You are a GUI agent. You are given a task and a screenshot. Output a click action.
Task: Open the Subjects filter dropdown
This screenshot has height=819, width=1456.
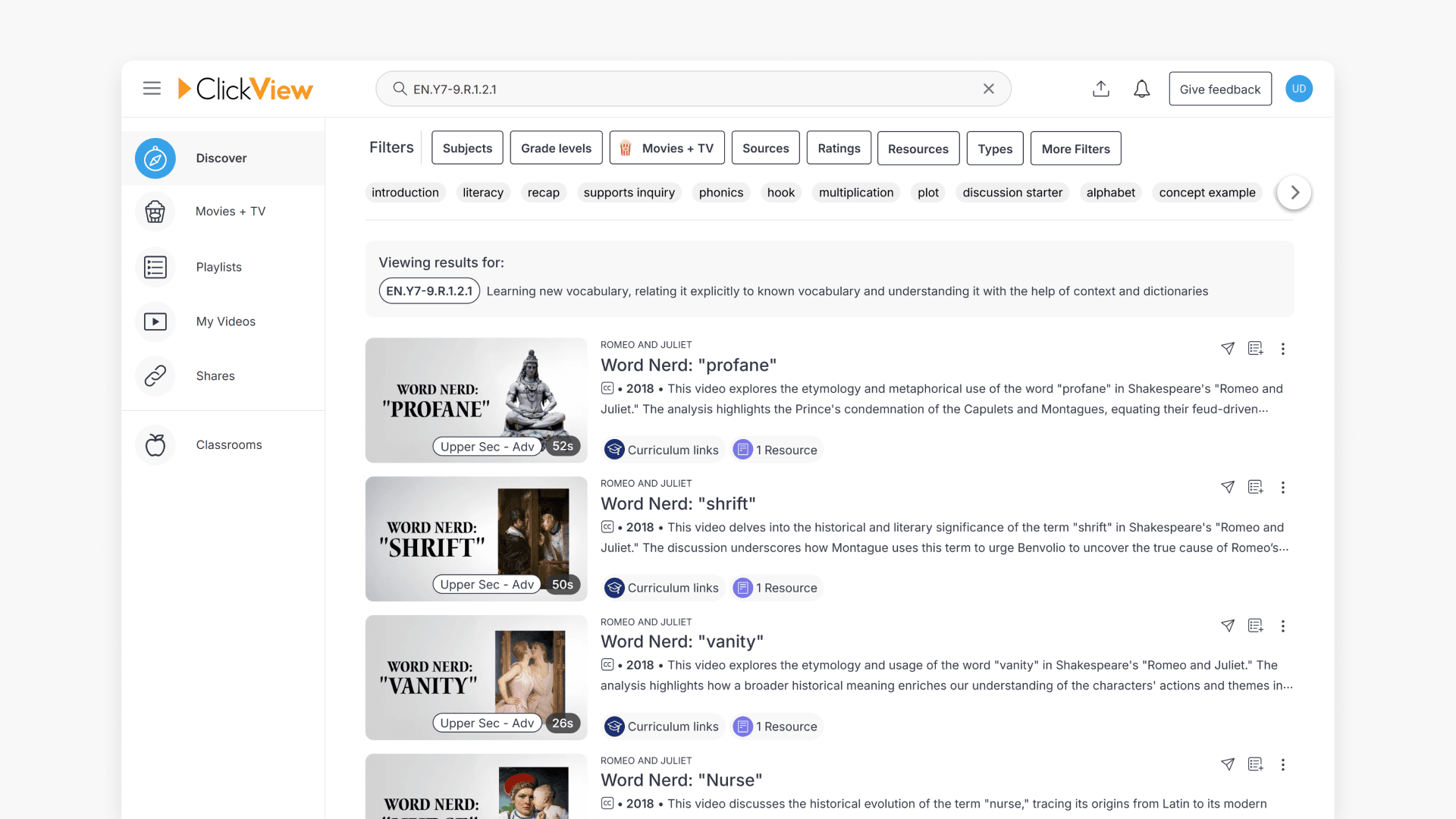(466, 148)
